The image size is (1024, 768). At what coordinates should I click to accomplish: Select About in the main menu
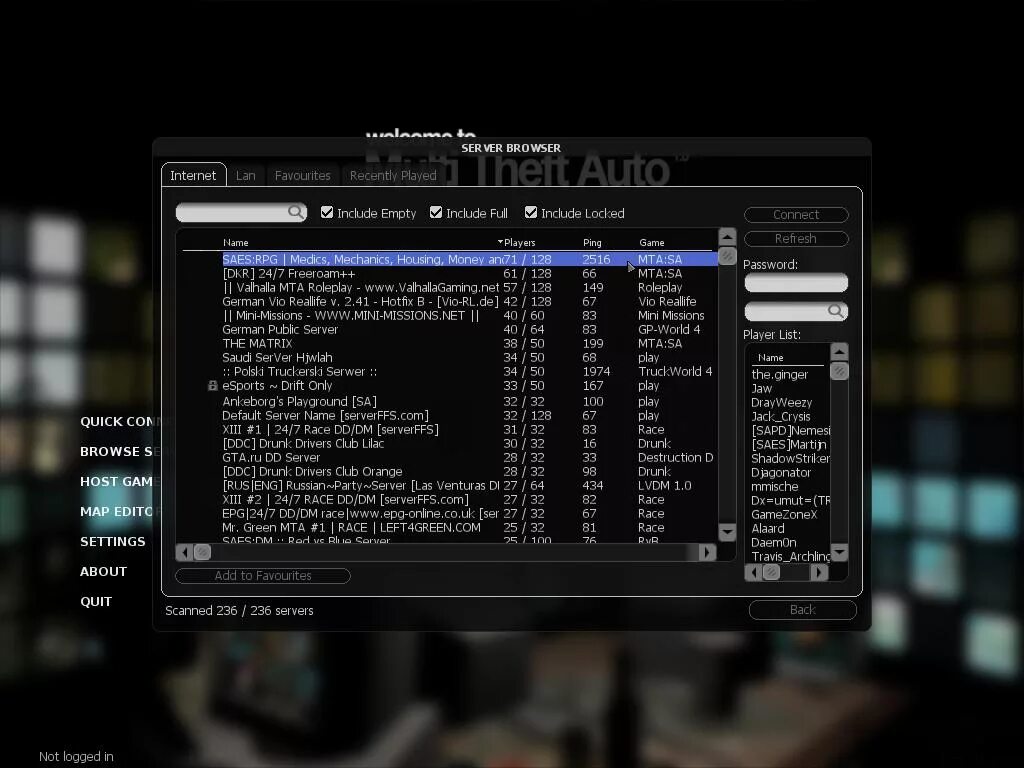click(x=103, y=571)
